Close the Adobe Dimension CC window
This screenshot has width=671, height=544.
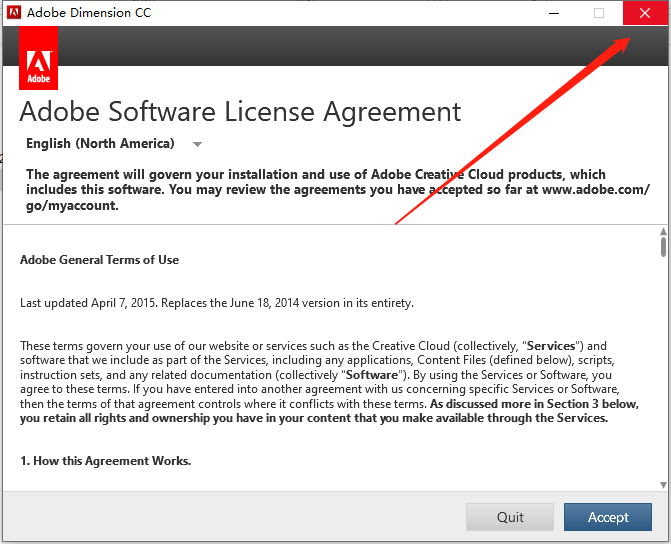point(644,13)
